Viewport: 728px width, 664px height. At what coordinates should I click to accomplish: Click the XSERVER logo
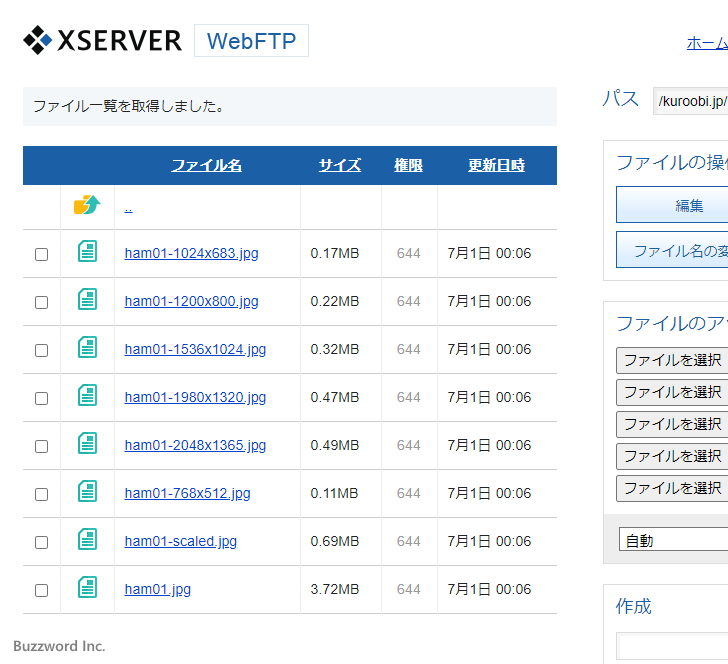point(103,41)
